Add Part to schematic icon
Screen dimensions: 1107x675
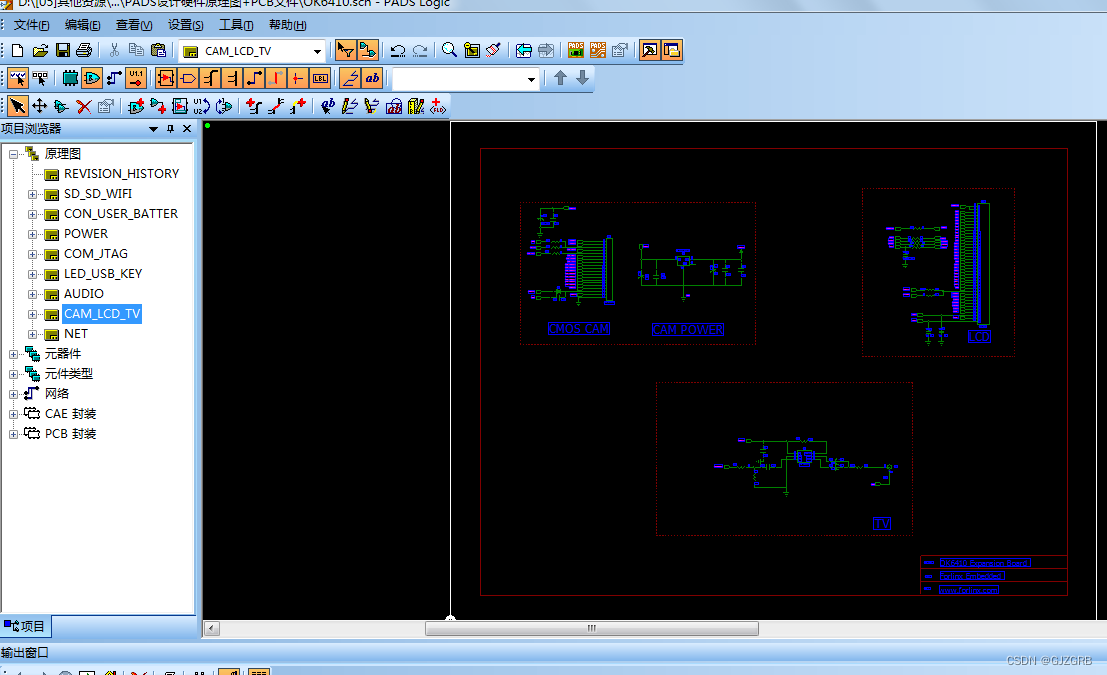coord(136,106)
